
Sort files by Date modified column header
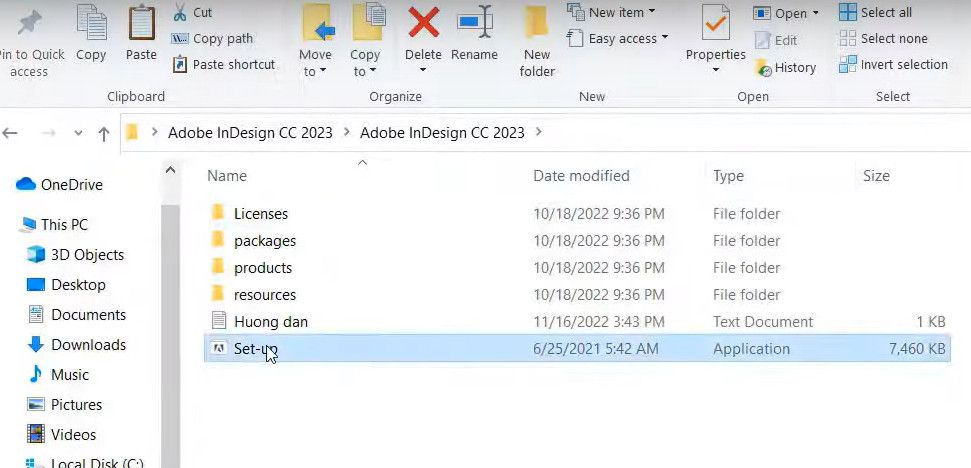point(581,176)
